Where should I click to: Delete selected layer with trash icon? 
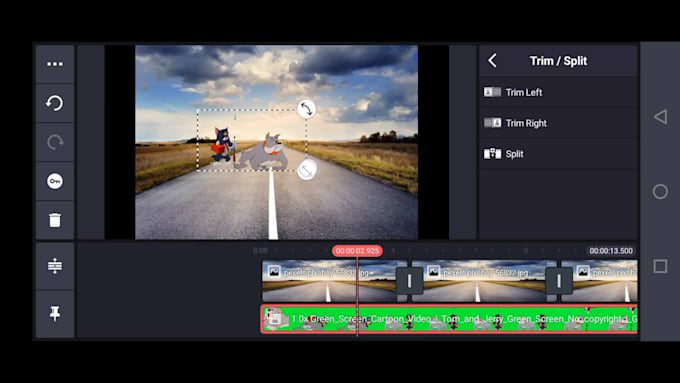click(55, 220)
